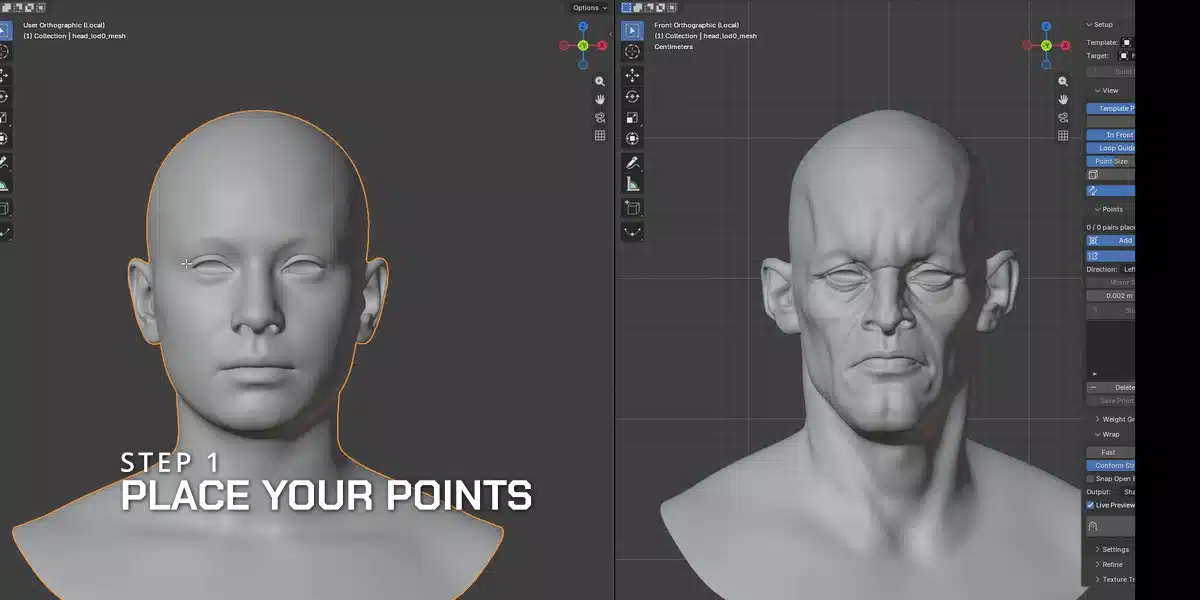1200x600 pixels.
Task: Enable the Snap Open checkbox
Action: pos(1091,478)
